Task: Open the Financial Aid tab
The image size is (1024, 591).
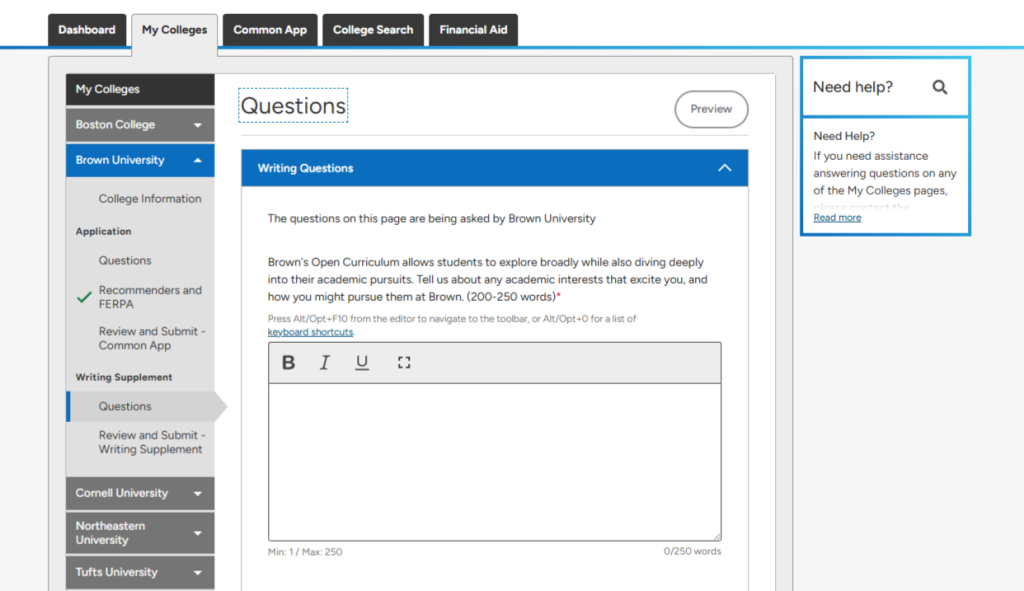Action: pyautogui.click(x=473, y=30)
